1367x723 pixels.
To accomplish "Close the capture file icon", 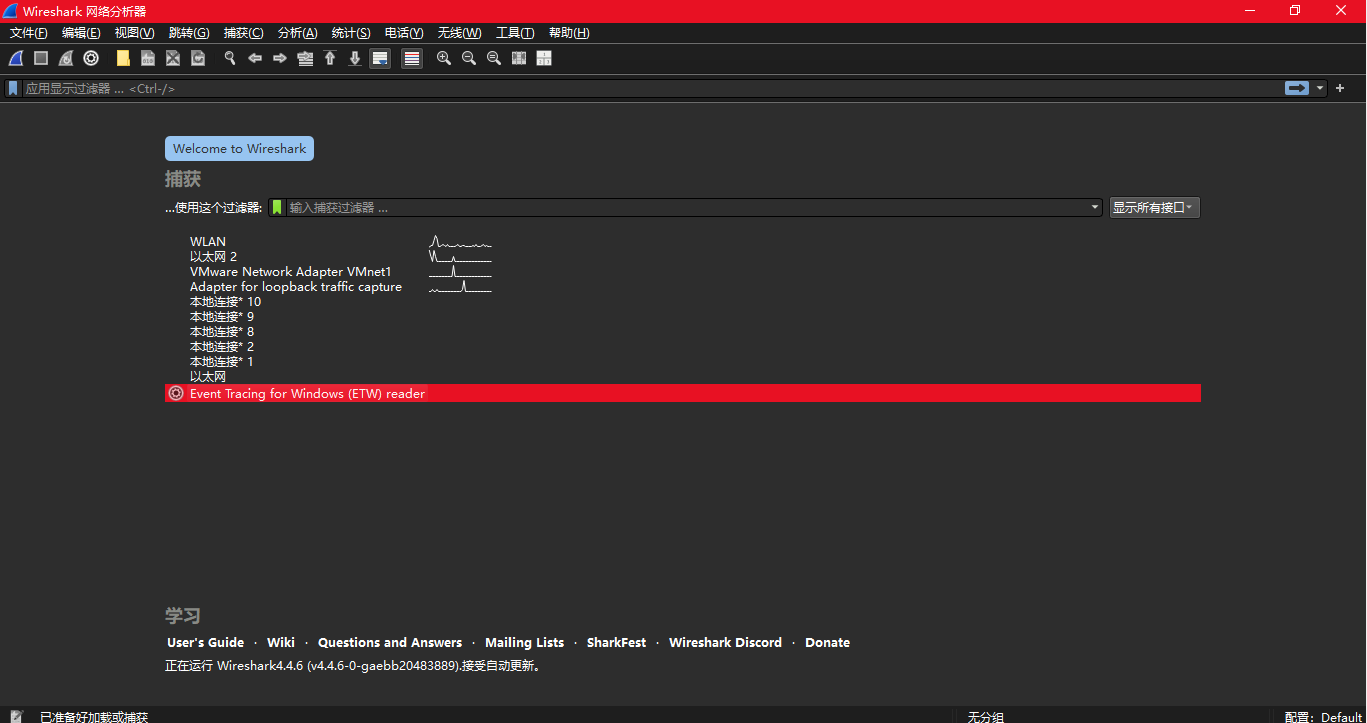I will coord(173,59).
